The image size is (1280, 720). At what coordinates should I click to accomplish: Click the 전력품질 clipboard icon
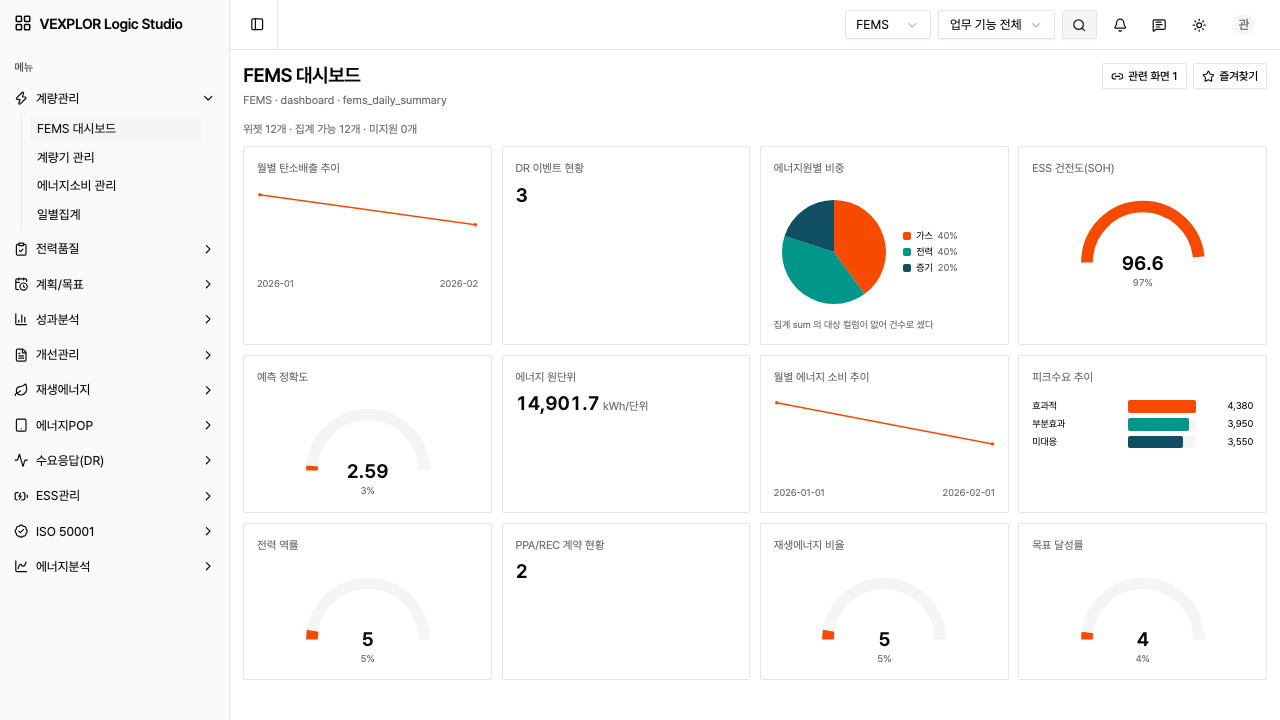[21, 249]
